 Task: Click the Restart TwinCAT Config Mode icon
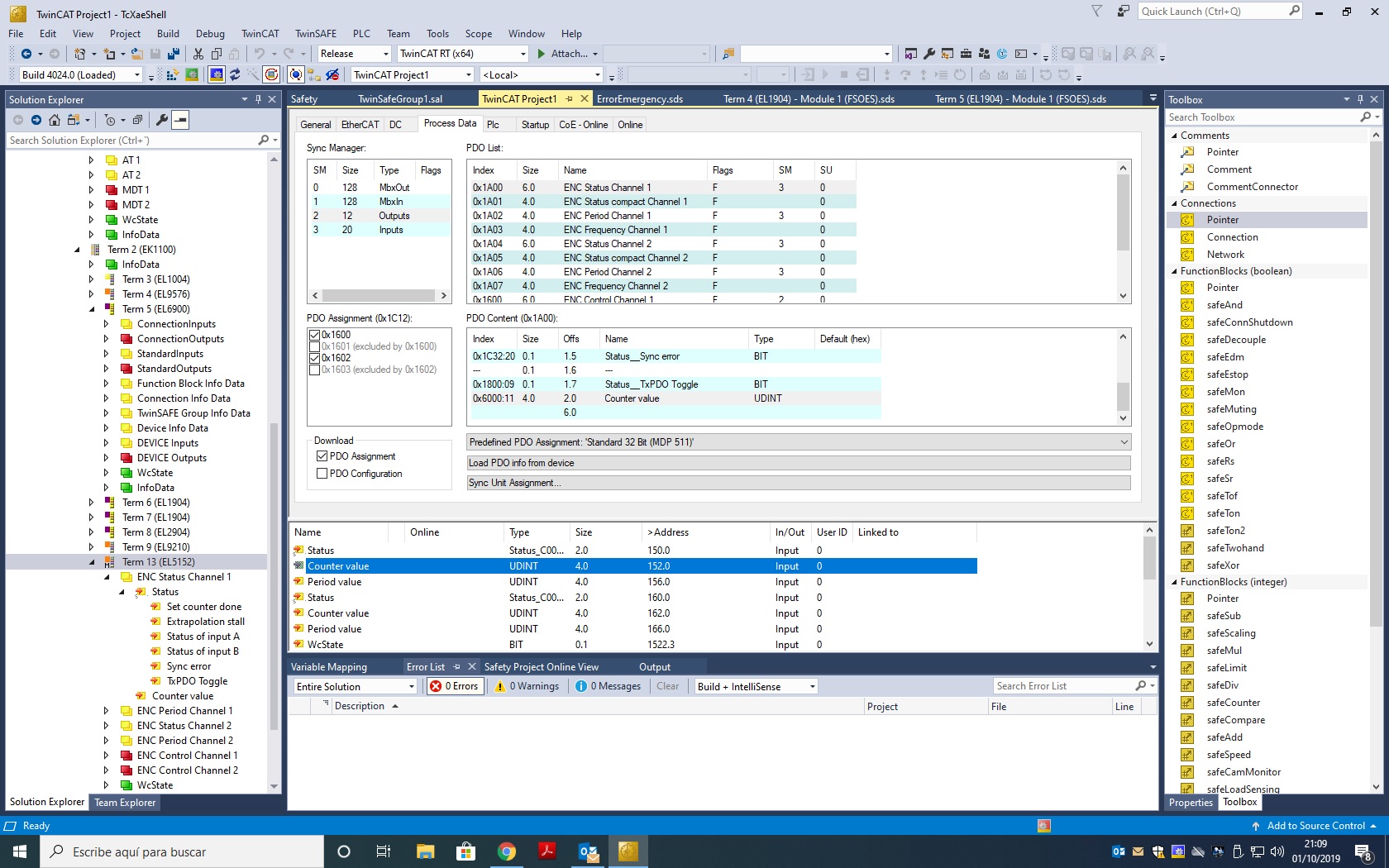click(x=216, y=74)
